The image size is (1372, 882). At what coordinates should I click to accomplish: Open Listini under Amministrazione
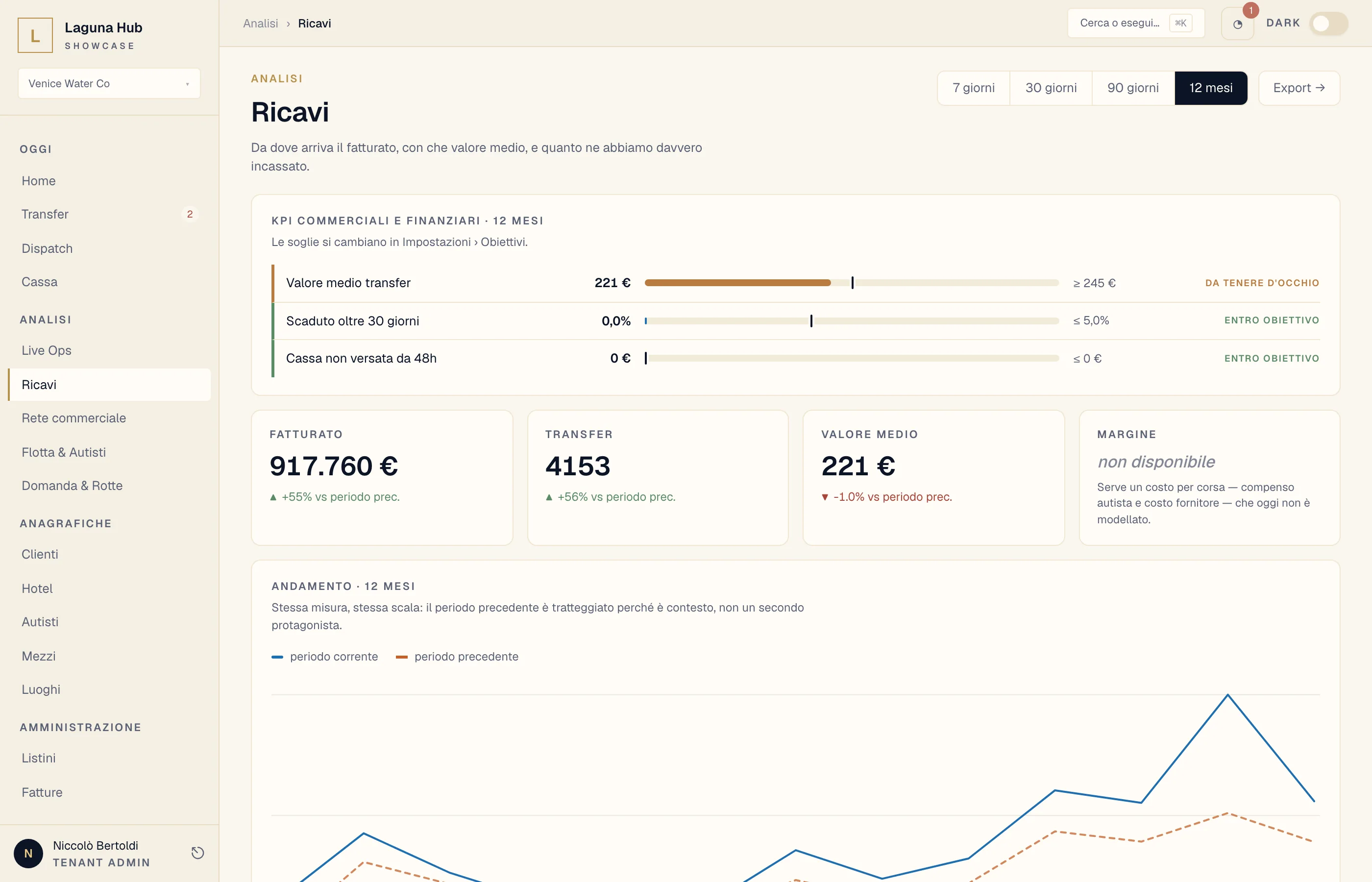pyautogui.click(x=109, y=759)
